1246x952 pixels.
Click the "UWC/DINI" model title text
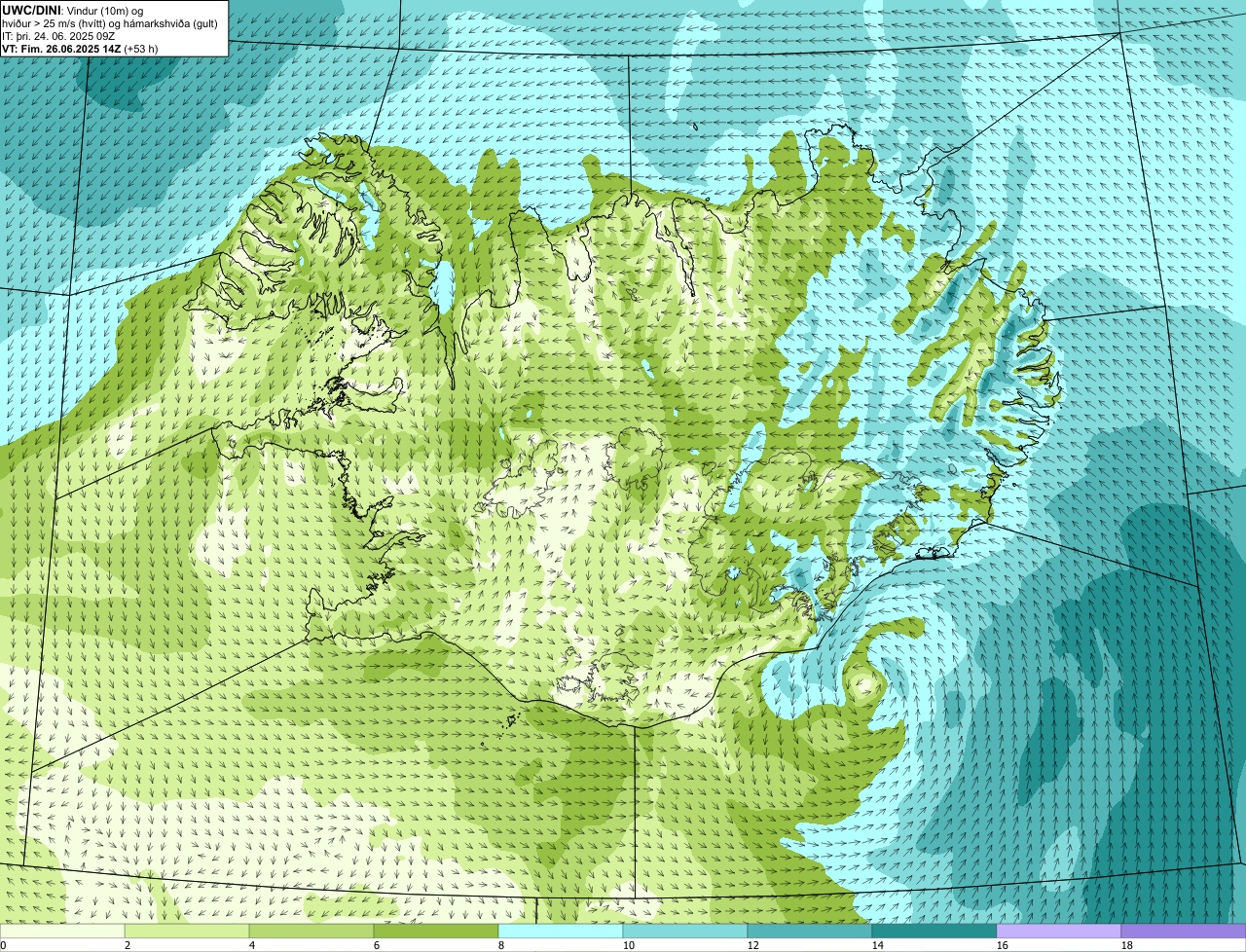[x=31, y=10]
